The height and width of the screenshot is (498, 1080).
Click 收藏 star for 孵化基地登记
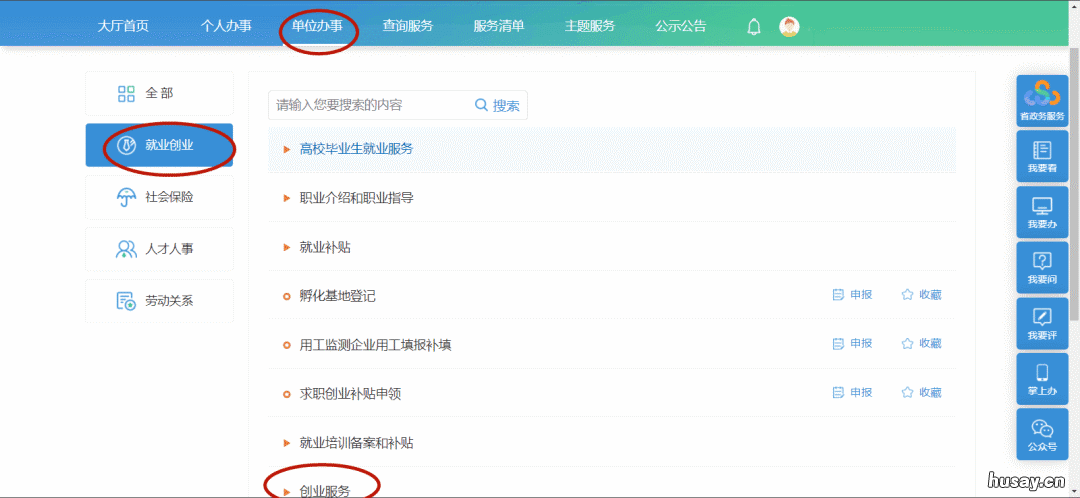(x=907, y=295)
